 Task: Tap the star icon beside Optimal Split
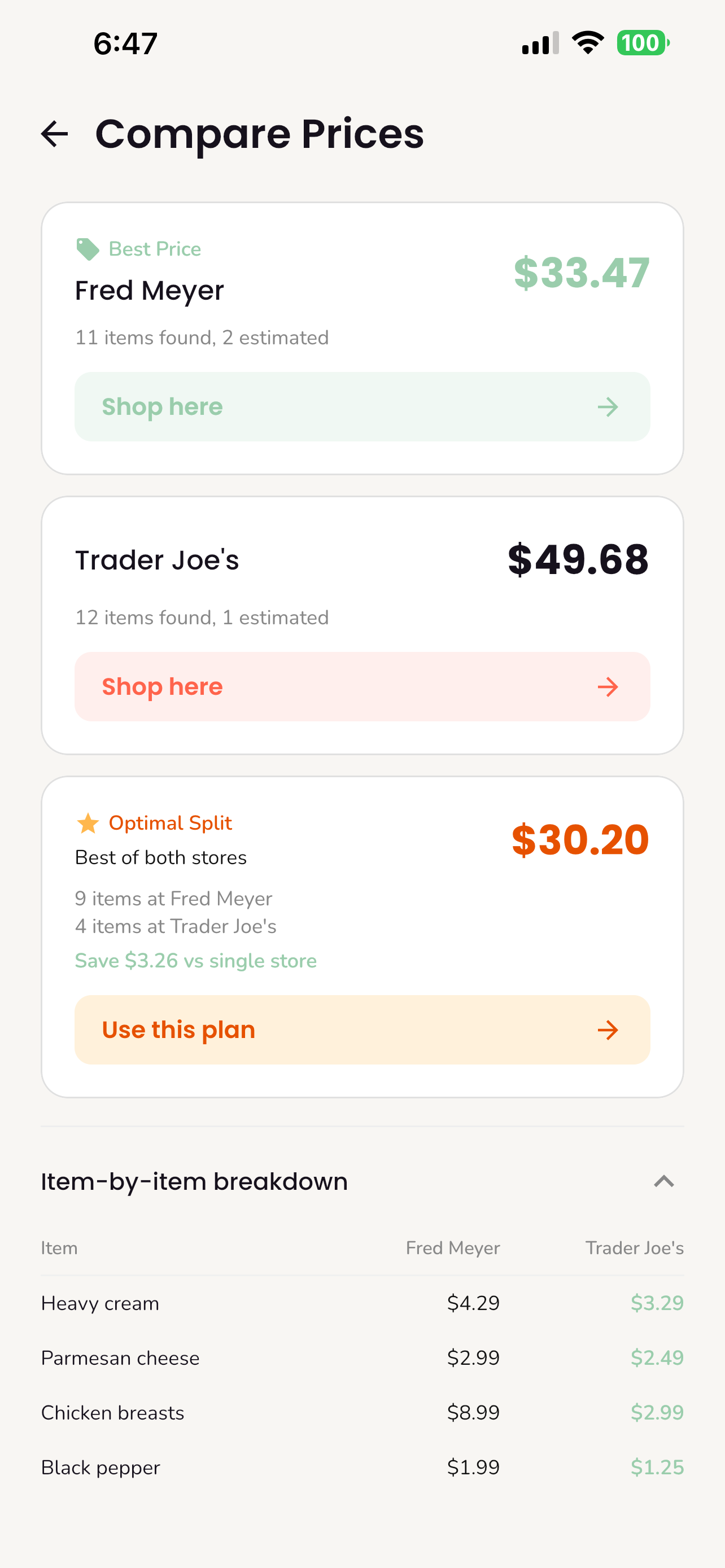pyautogui.click(x=87, y=822)
